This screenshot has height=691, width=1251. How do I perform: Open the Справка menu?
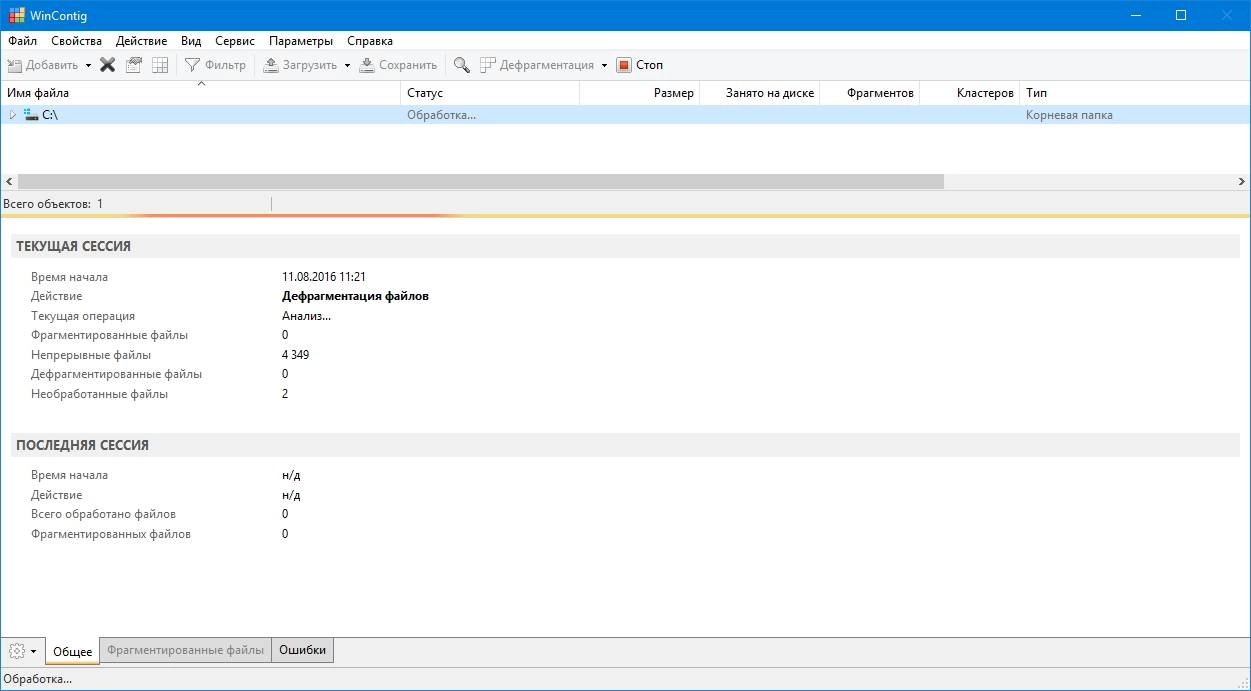369,41
